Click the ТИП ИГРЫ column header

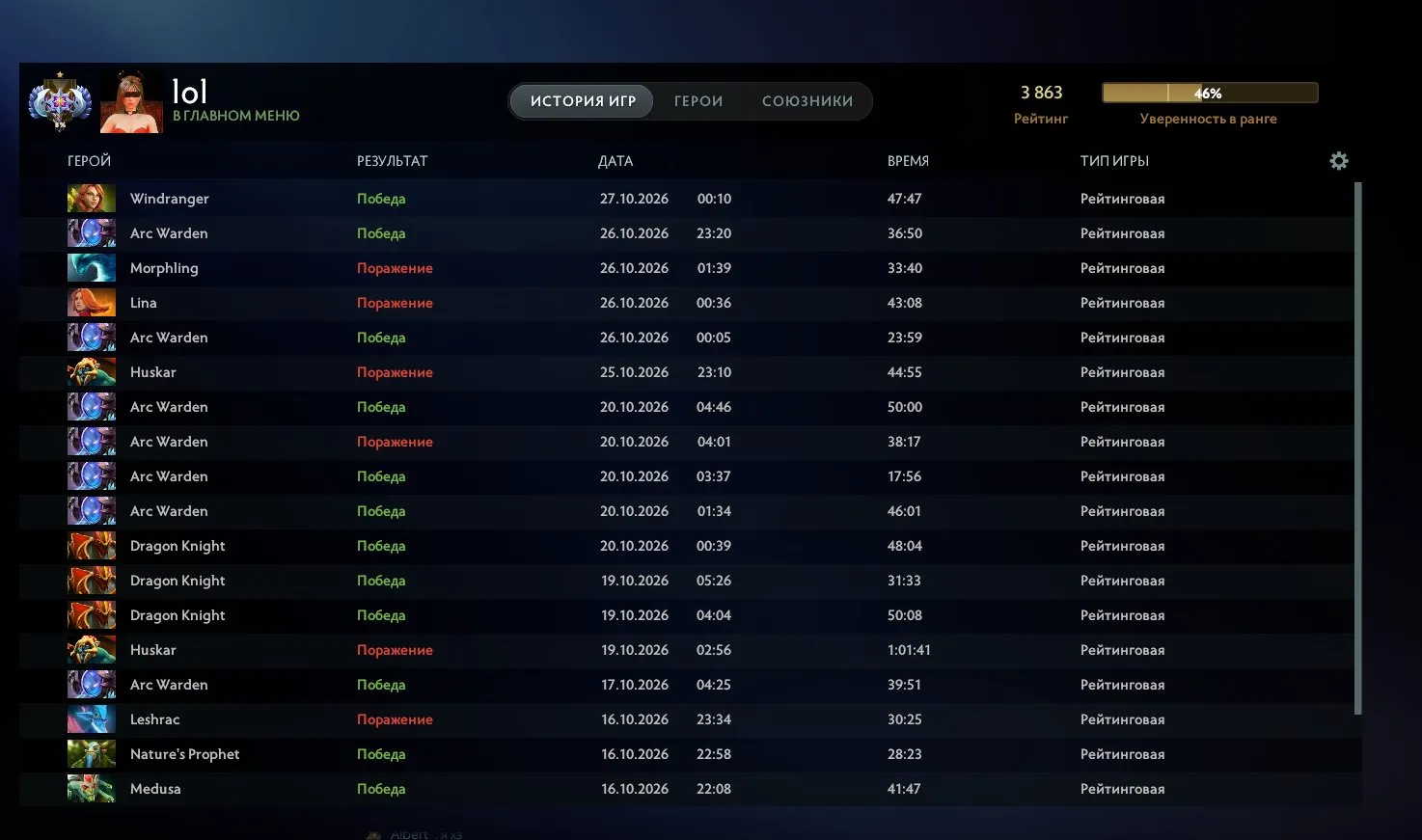point(1114,161)
